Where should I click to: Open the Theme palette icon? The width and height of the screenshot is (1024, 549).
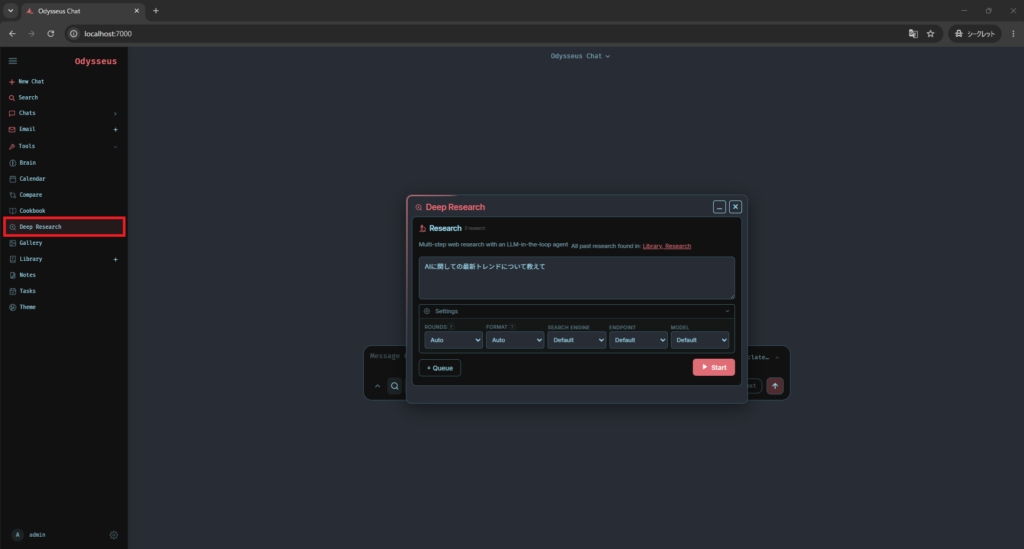[12, 307]
